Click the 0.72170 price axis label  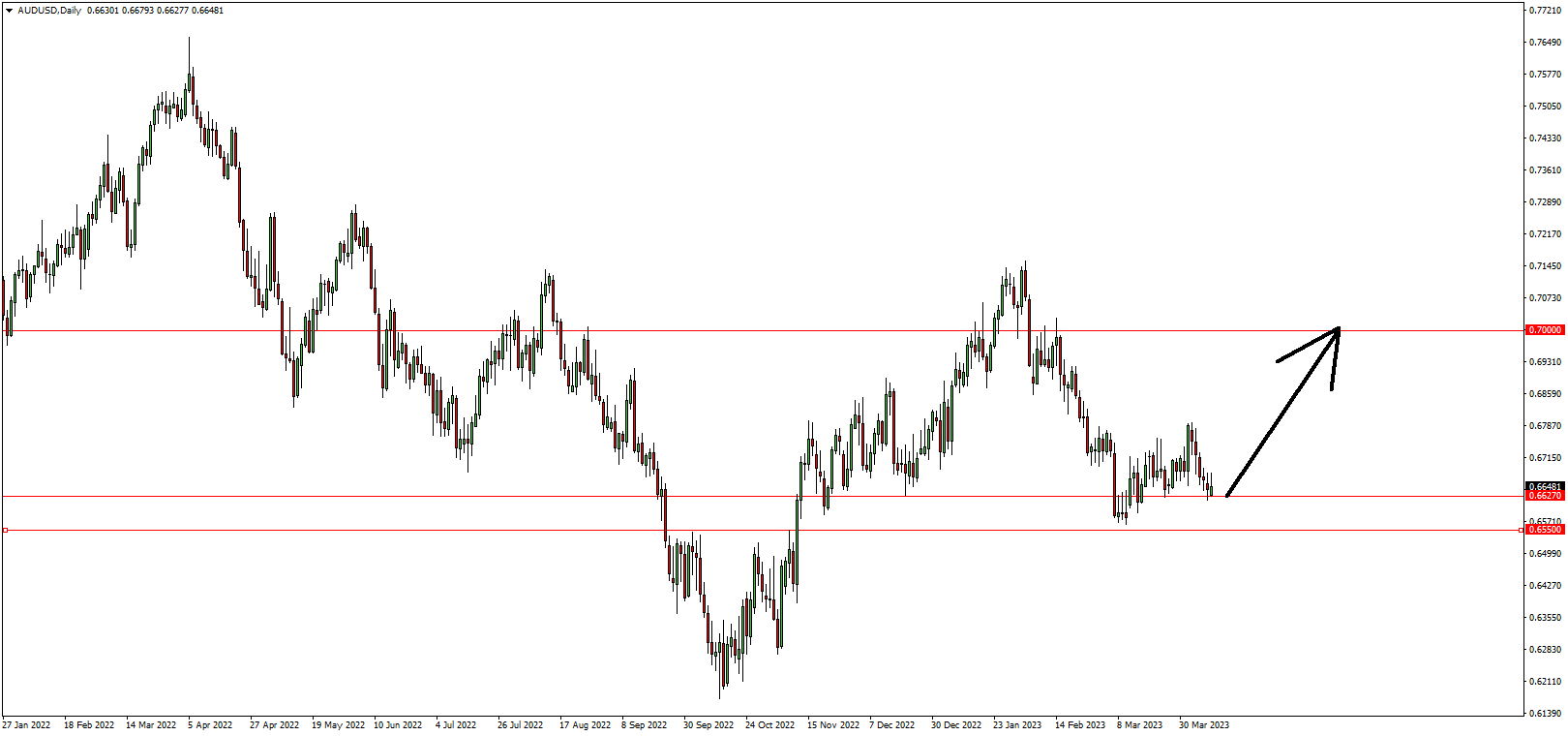point(1545,234)
